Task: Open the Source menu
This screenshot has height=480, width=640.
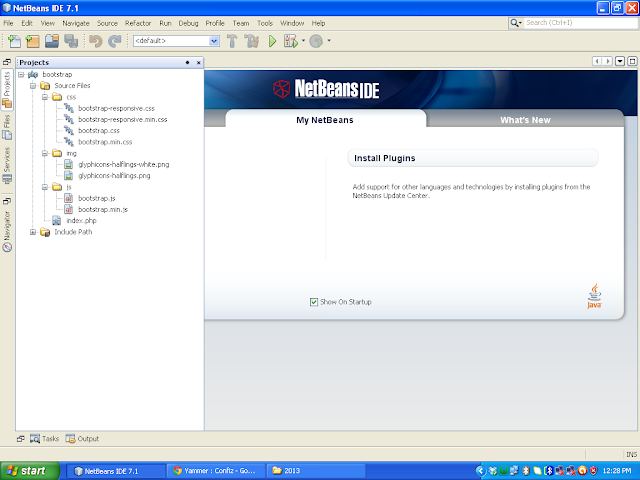Action: click(107, 23)
